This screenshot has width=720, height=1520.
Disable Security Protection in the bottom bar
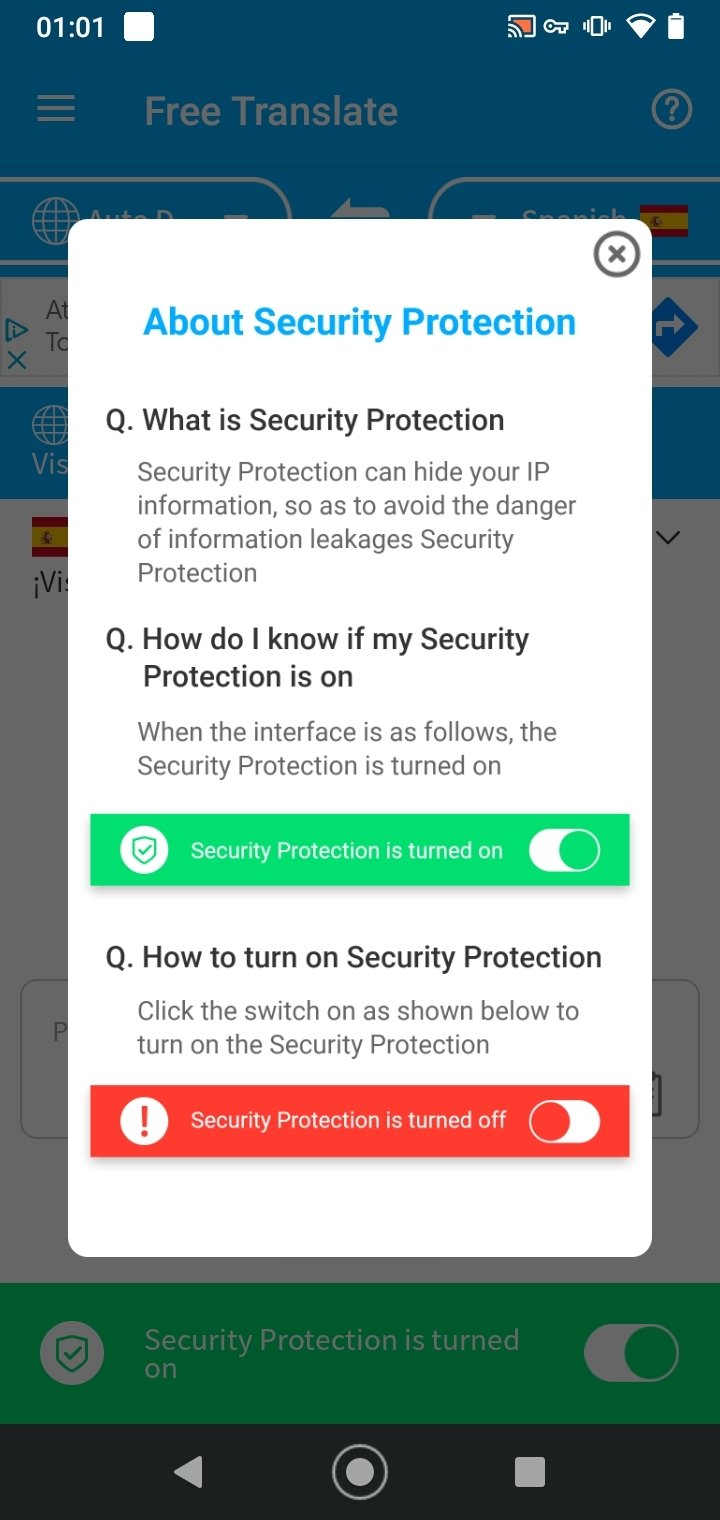(631, 1353)
